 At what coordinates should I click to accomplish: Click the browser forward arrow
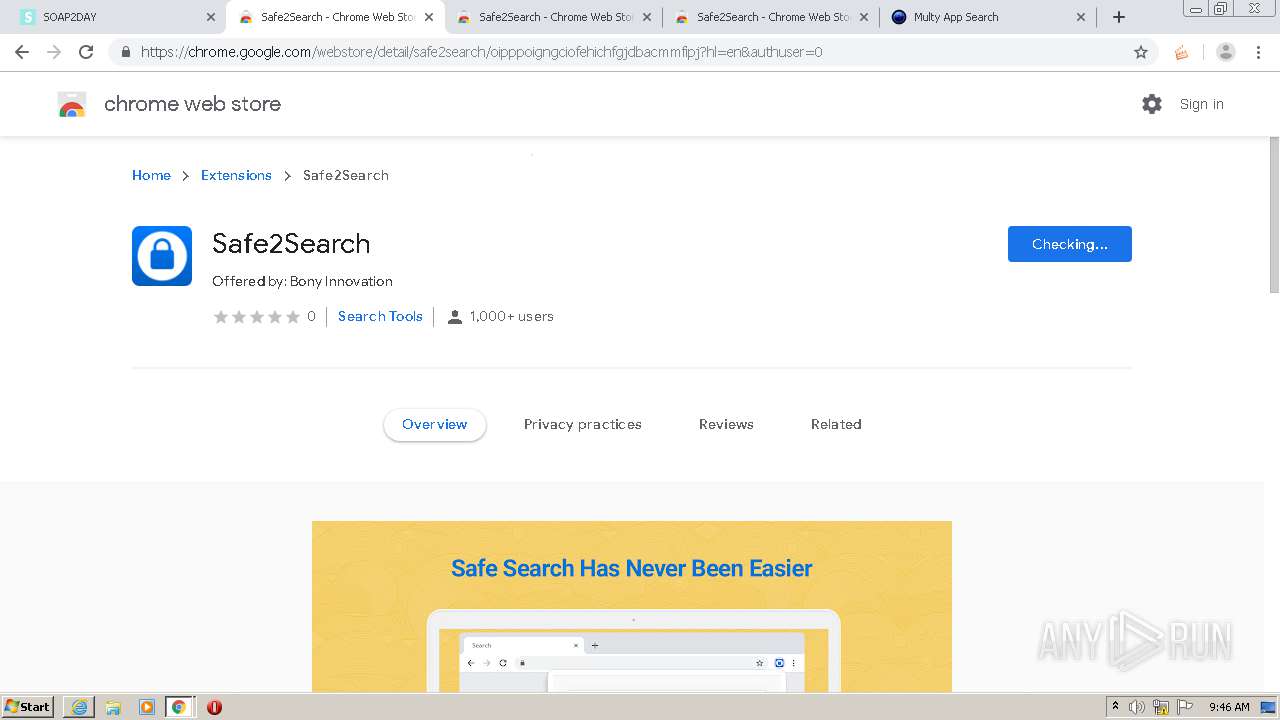[x=54, y=52]
